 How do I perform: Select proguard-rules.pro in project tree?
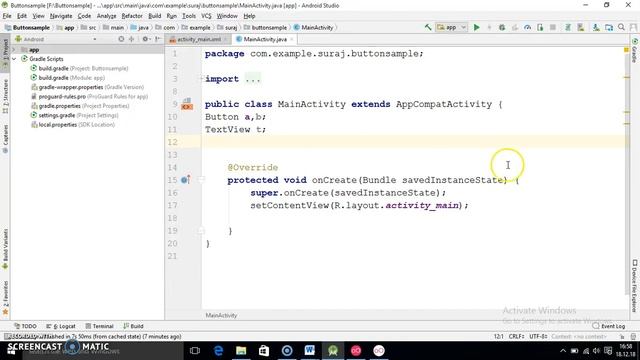pos(89,96)
